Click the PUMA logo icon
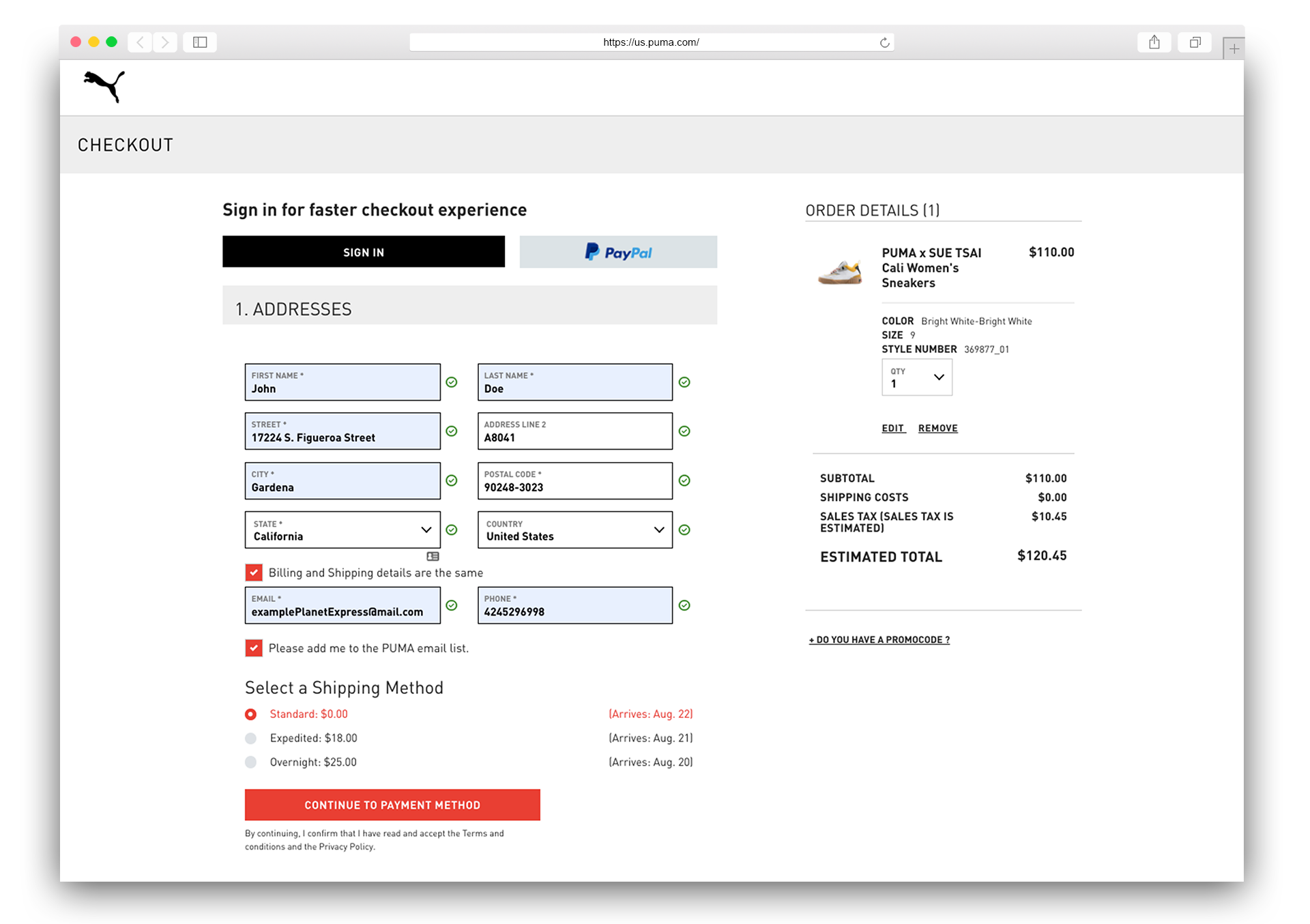Image resolution: width=1310 pixels, height=924 pixels. click(x=104, y=86)
